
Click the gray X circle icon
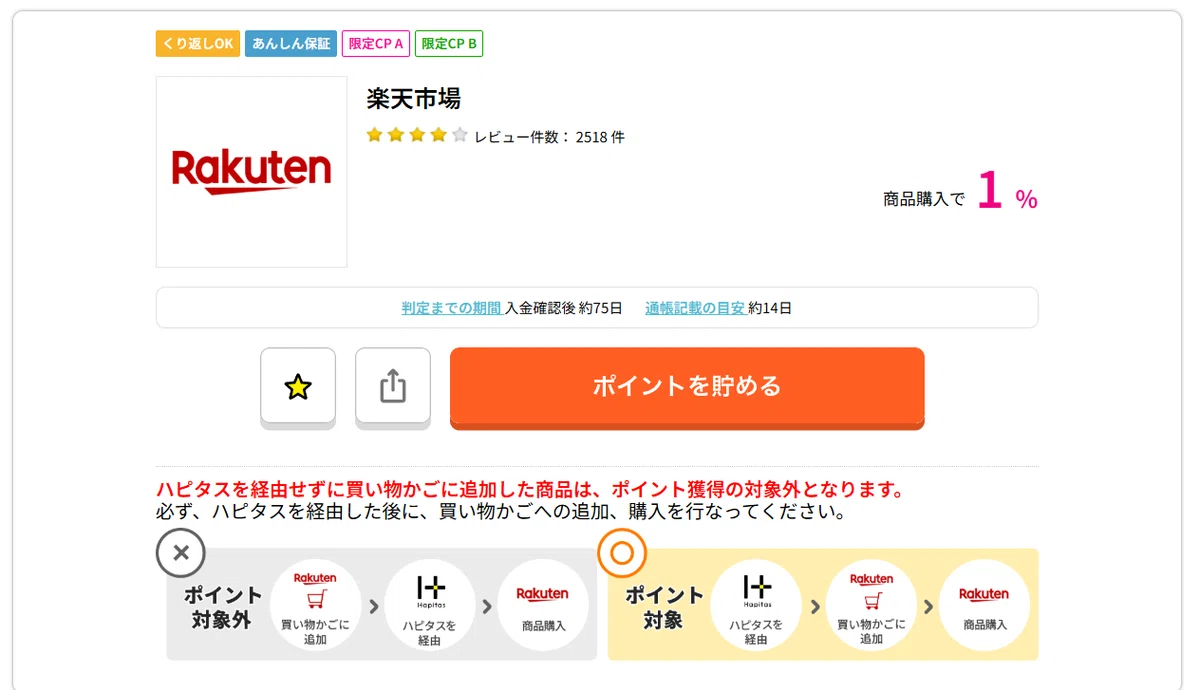coord(181,553)
